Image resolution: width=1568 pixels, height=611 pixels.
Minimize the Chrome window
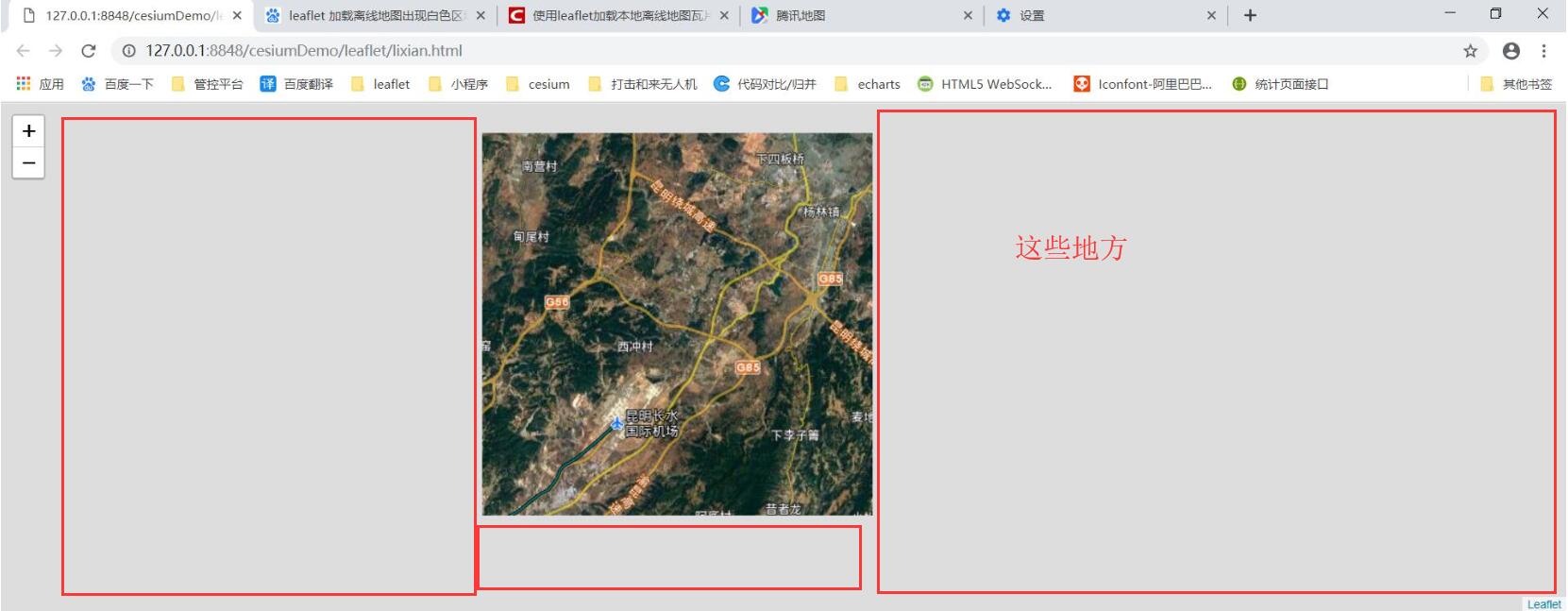(1450, 13)
